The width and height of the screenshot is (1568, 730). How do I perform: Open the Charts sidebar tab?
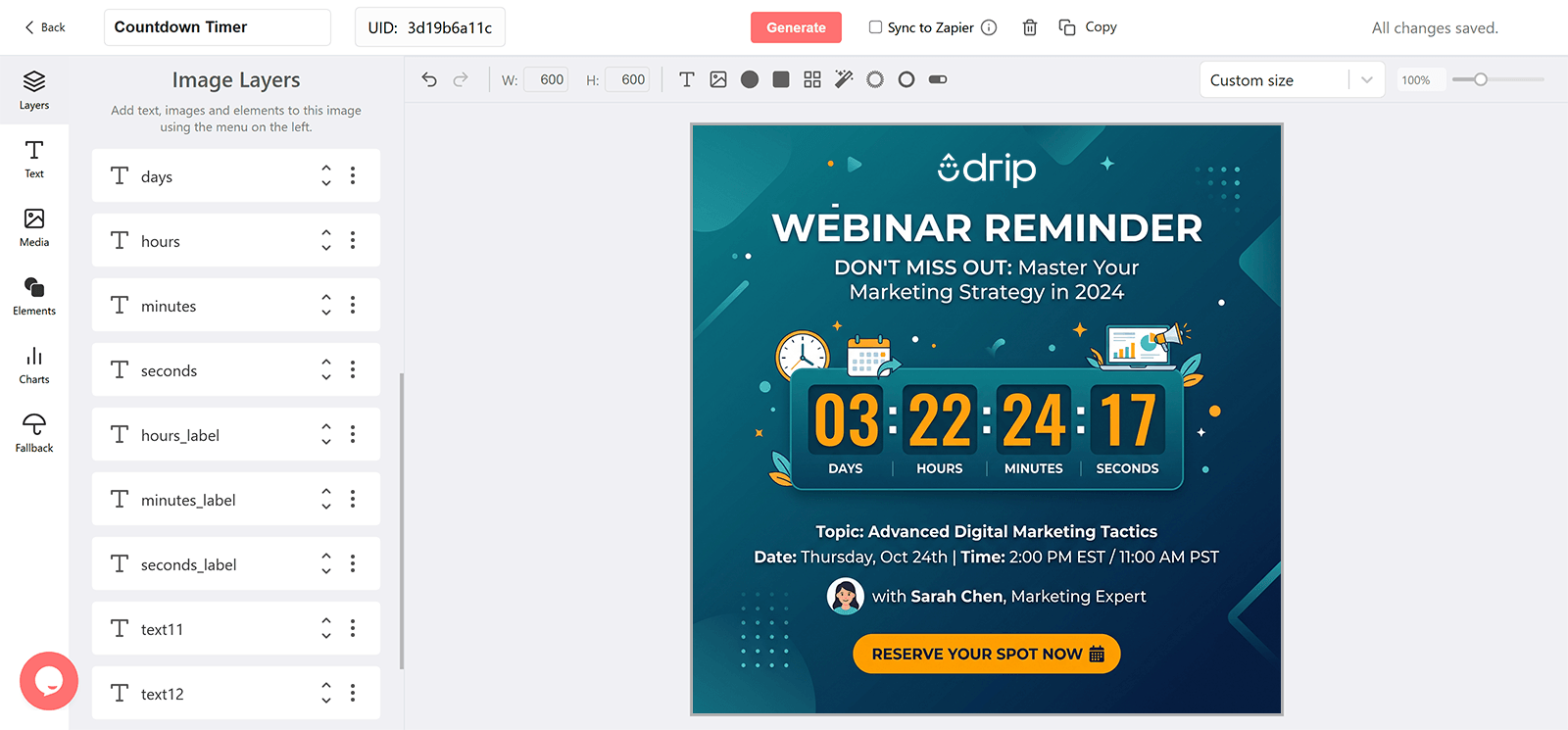(x=34, y=365)
